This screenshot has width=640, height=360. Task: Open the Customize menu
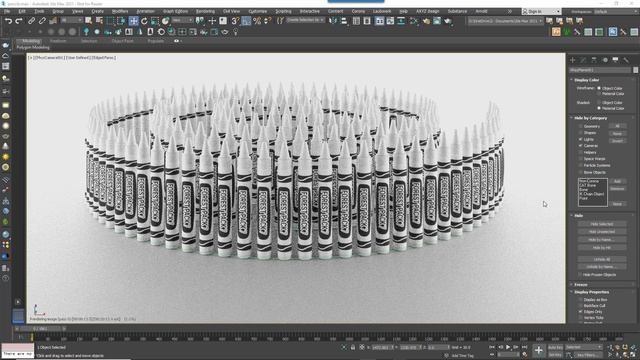click(x=258, y=11)
